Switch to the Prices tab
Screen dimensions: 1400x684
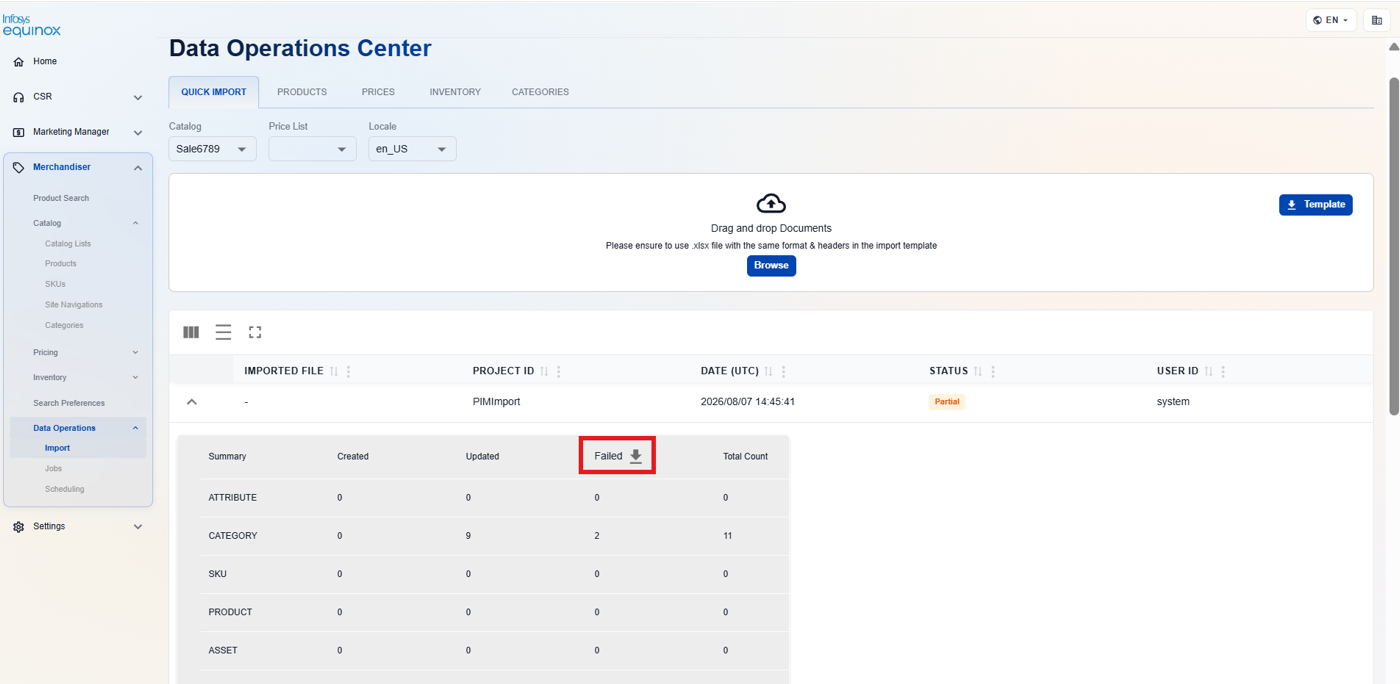[378, 92]
